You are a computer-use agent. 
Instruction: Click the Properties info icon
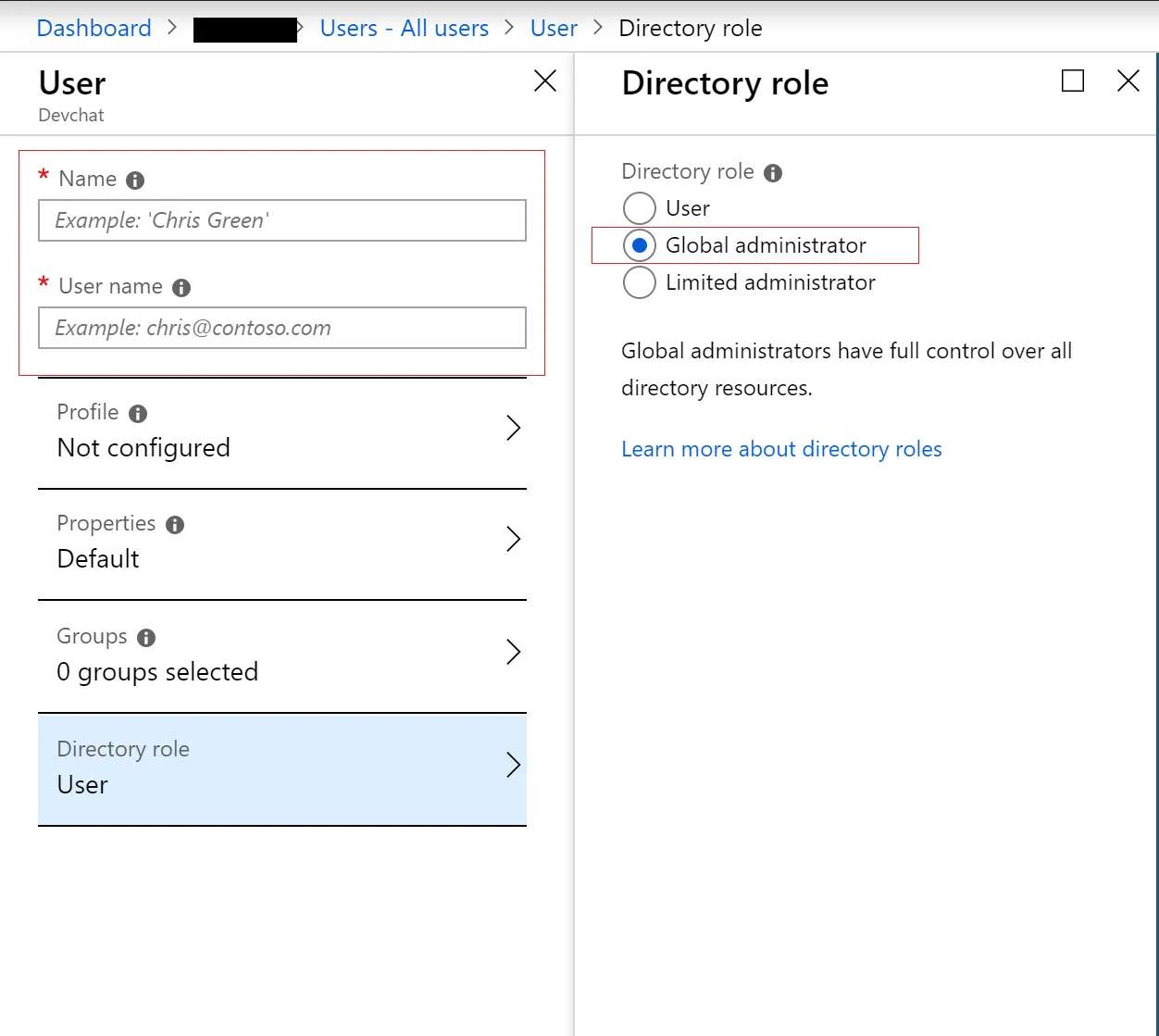[175, 525]
